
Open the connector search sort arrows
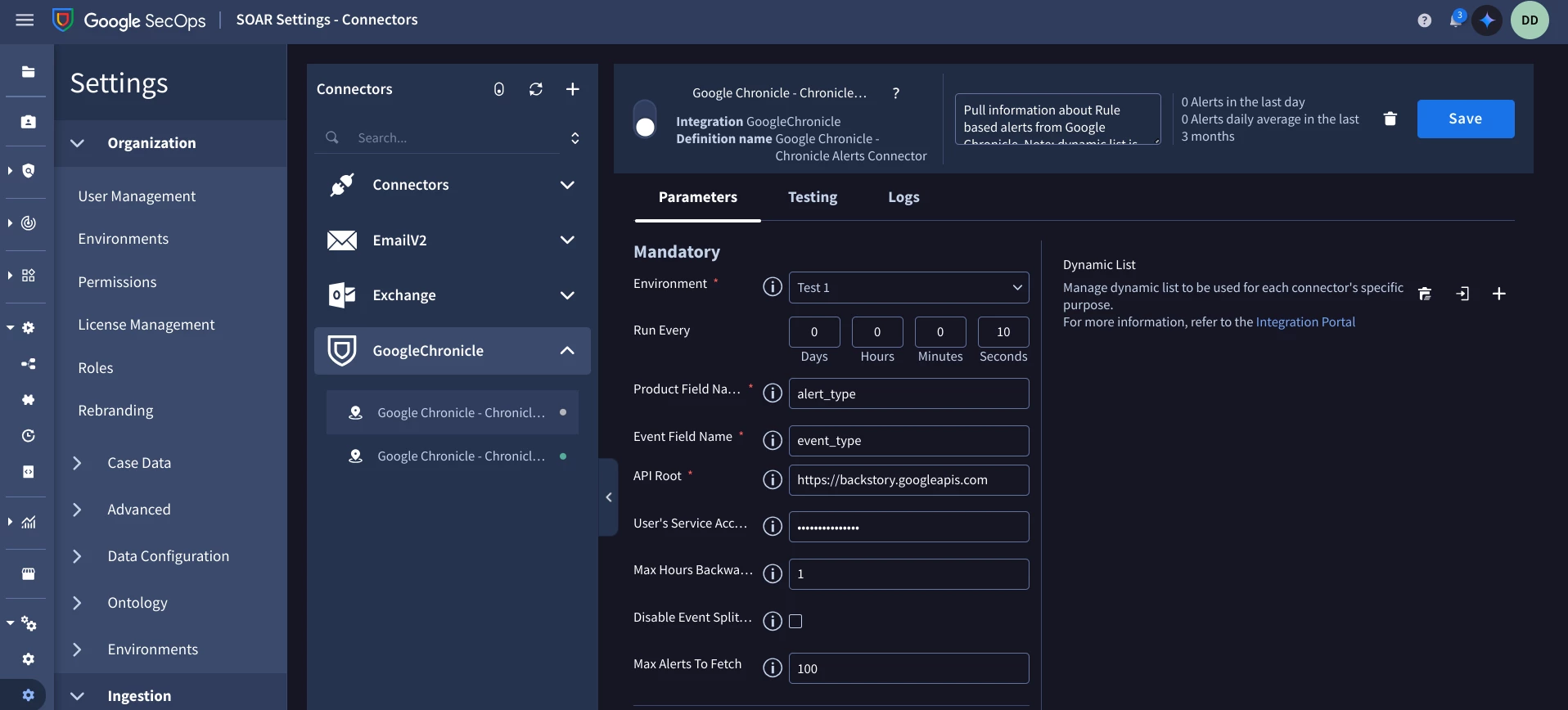[x=574, y=138]
